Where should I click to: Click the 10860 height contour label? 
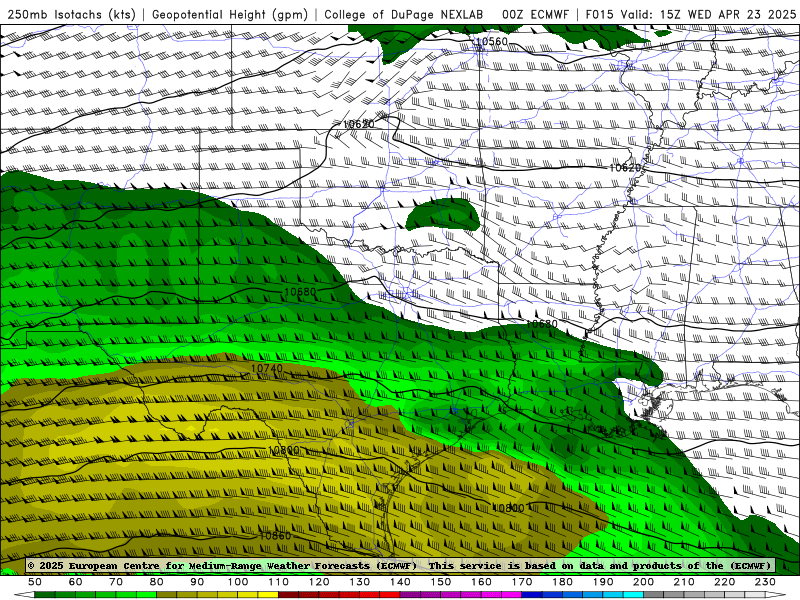[275, 535]
